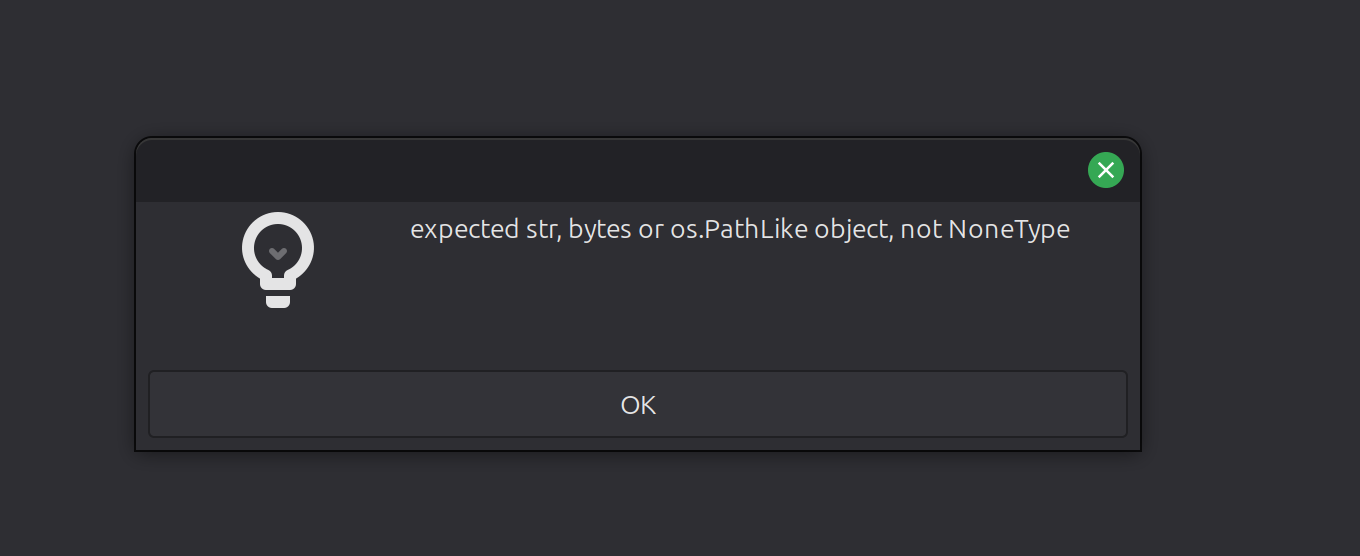
Task: Click empty dialog body beneath the lightbulb
Action: [x=278, y=340]
